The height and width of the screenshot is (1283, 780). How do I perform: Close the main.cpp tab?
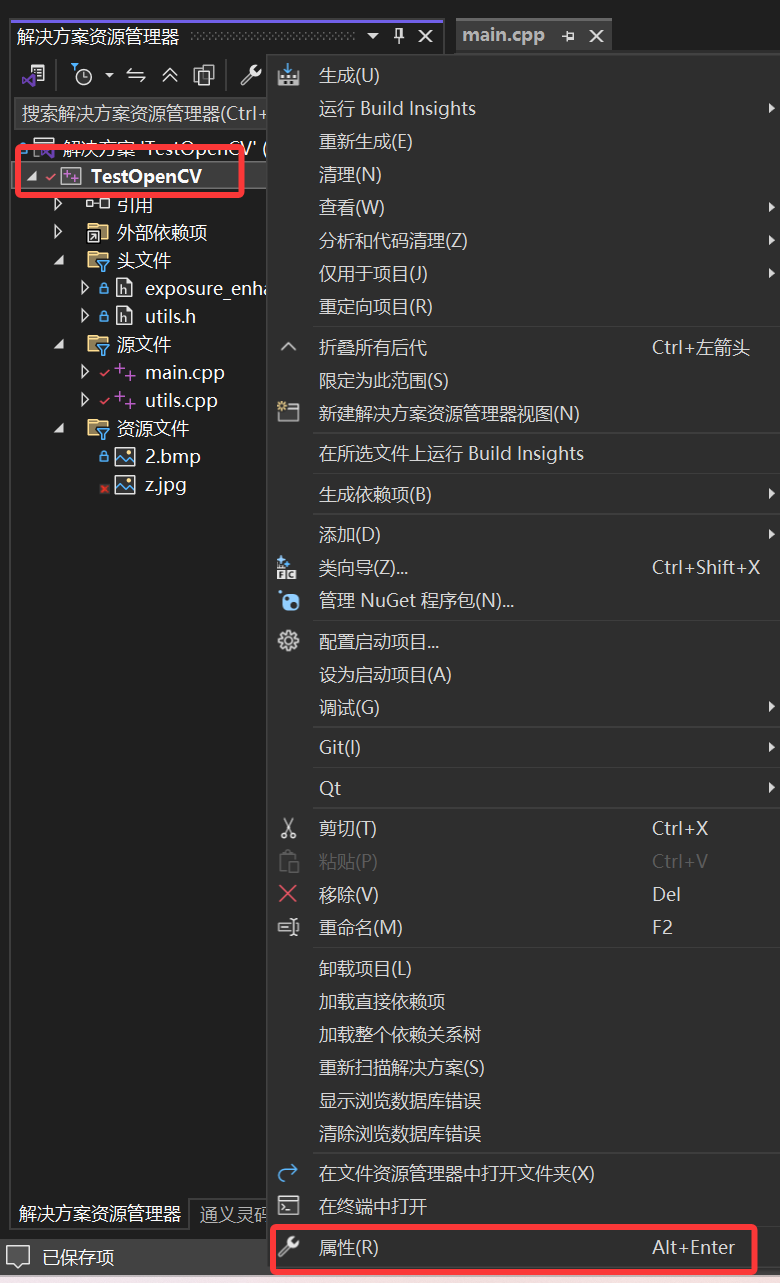(596, 36)
